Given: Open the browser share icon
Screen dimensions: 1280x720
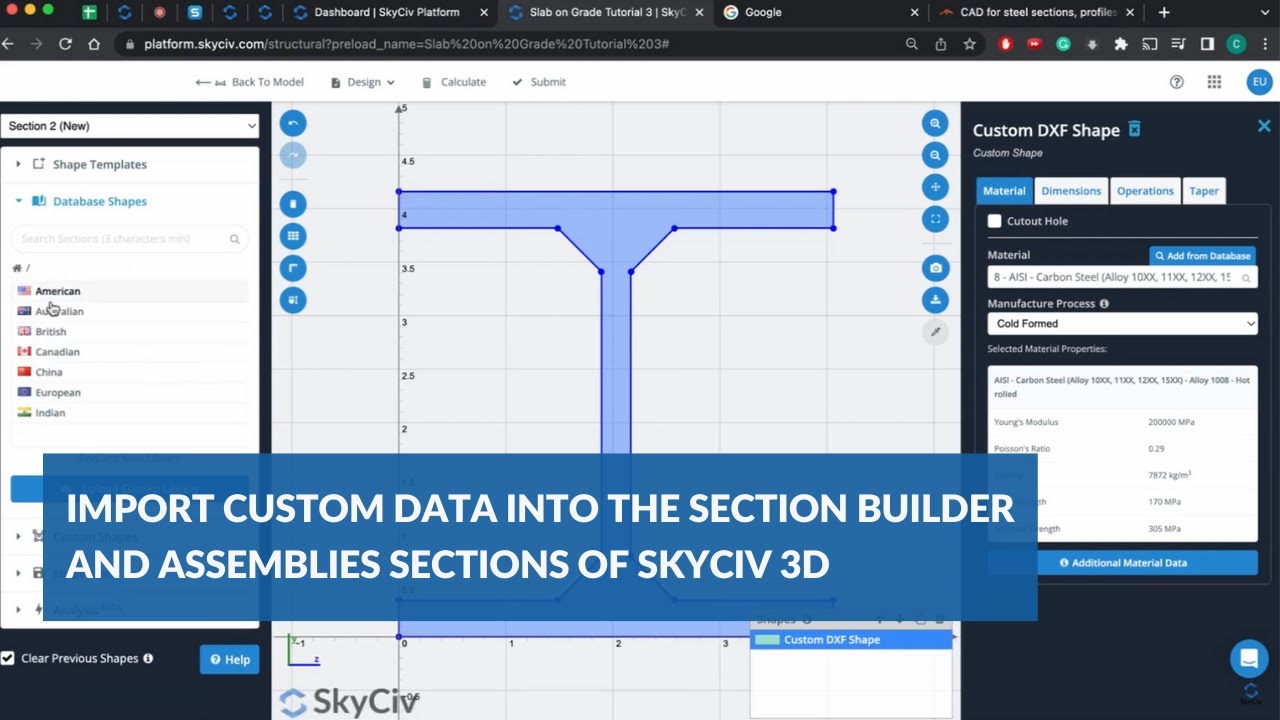Looking at the screenshot, I should [x=940, y=44].
